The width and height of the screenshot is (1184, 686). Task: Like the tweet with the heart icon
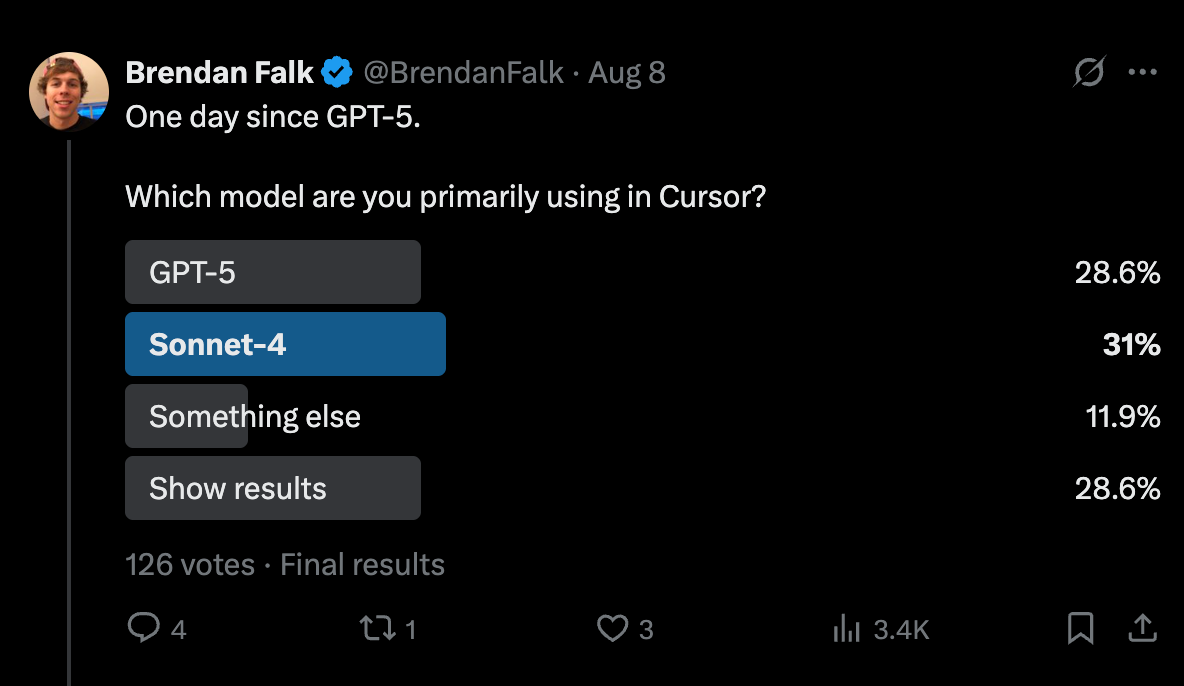pos(611,628)
